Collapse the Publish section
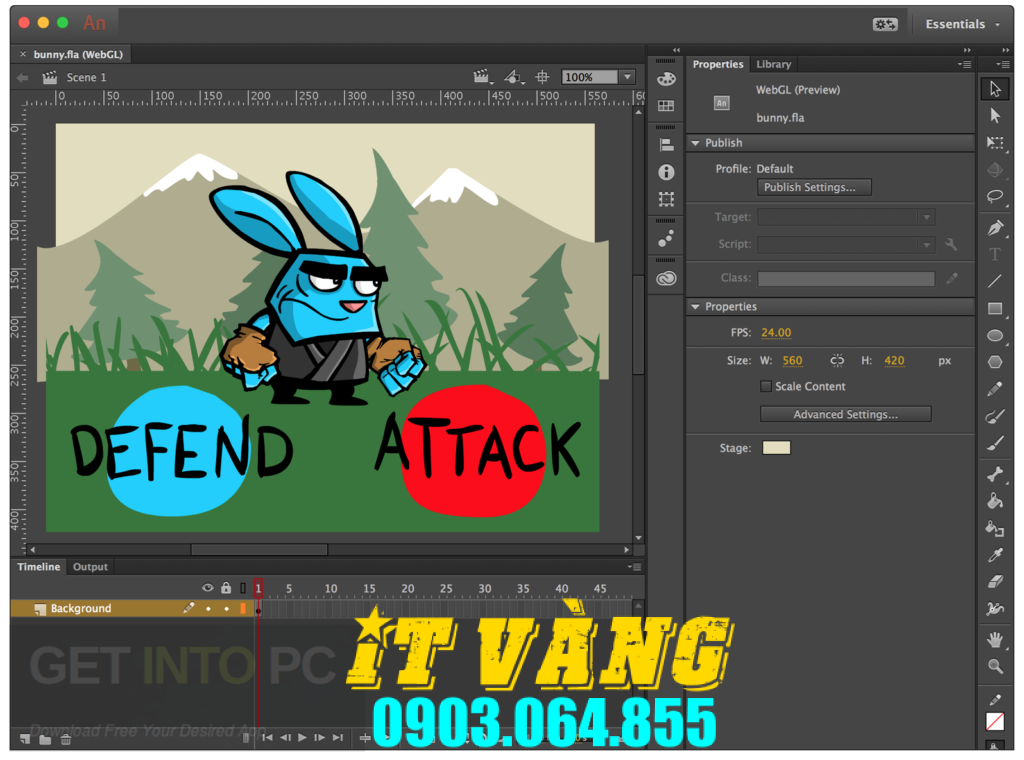Screen dimensions: 1024x760 [x=697, y=142]
